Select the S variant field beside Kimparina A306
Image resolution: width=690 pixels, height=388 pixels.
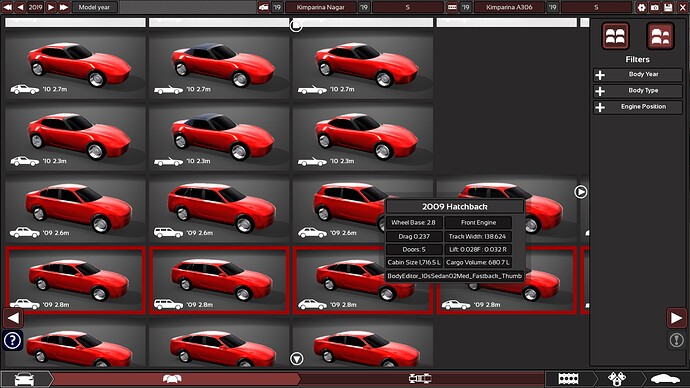pyautogui.click(x=596, y=7)
